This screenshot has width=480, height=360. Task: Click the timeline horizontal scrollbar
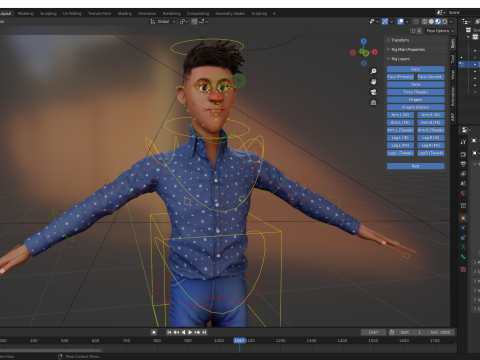51,350
